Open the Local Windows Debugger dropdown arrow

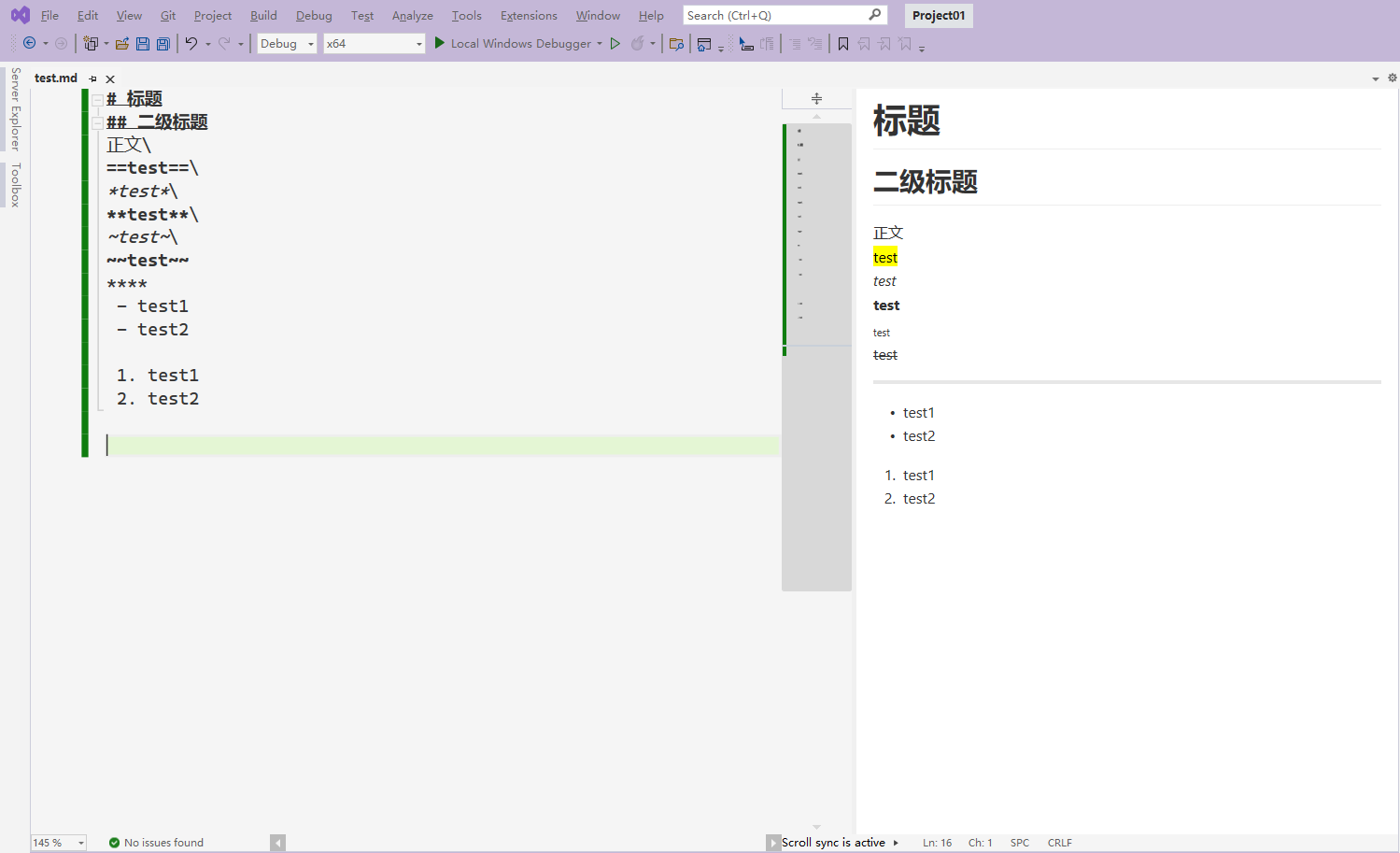(599, 43)
